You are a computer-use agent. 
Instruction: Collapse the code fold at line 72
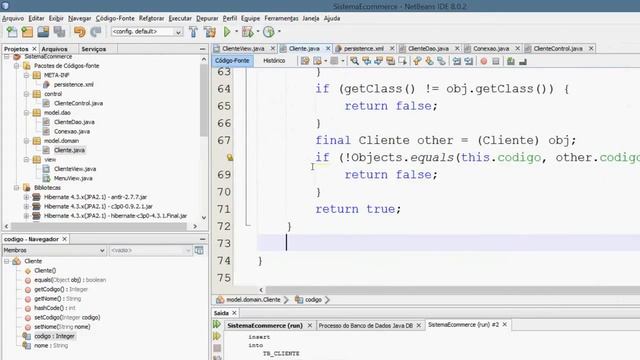pyautogui.click(x=247, y=225)
